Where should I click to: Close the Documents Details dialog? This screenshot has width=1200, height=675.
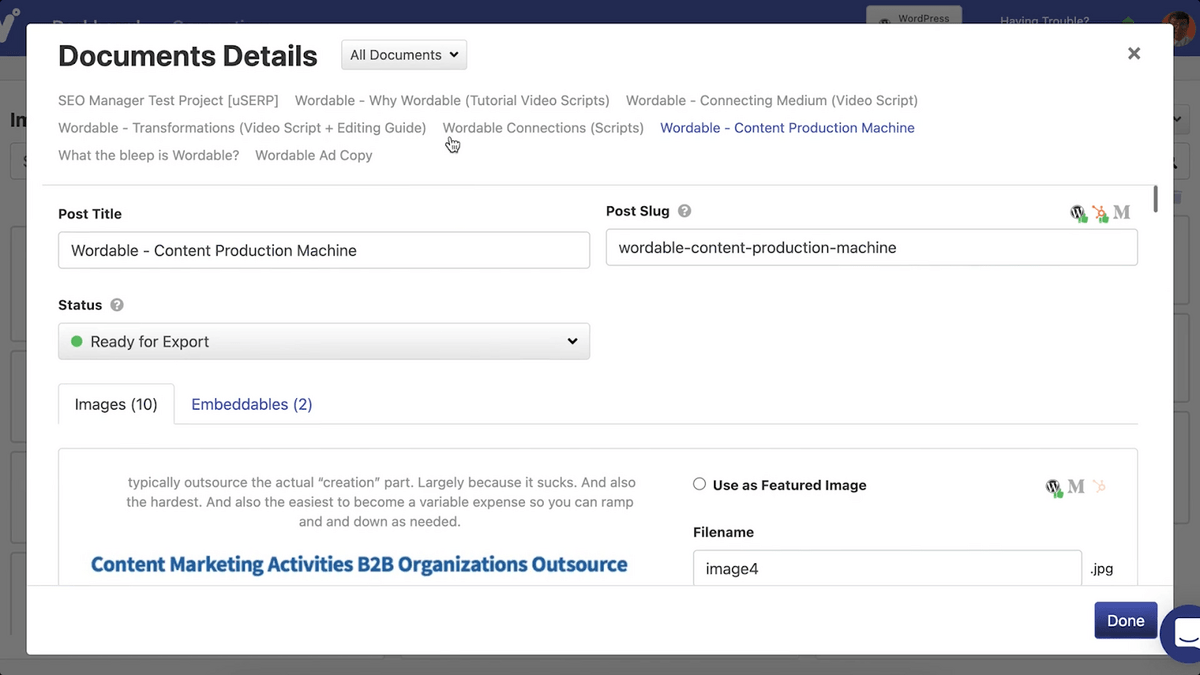point(1134,54)
